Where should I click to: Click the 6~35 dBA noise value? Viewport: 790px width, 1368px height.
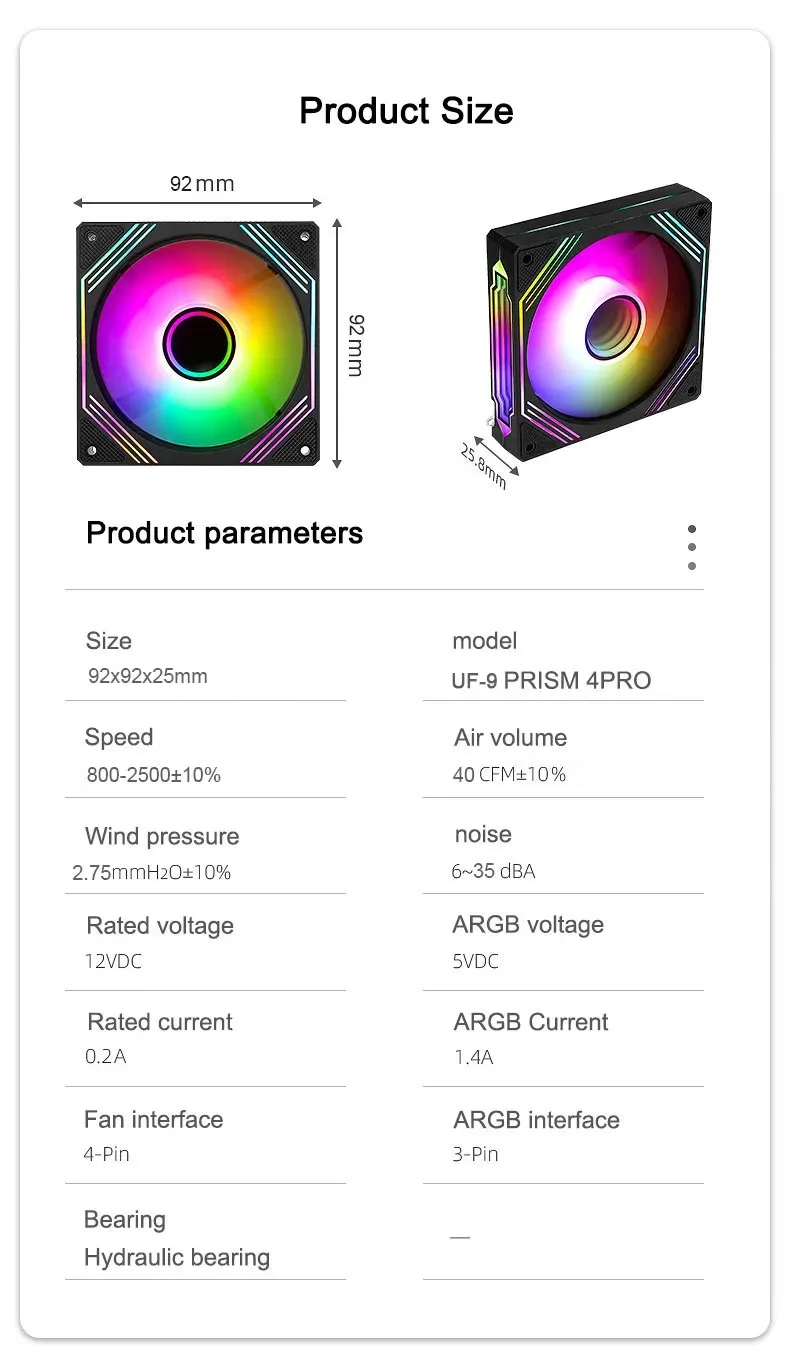click(x=493, y=871)
